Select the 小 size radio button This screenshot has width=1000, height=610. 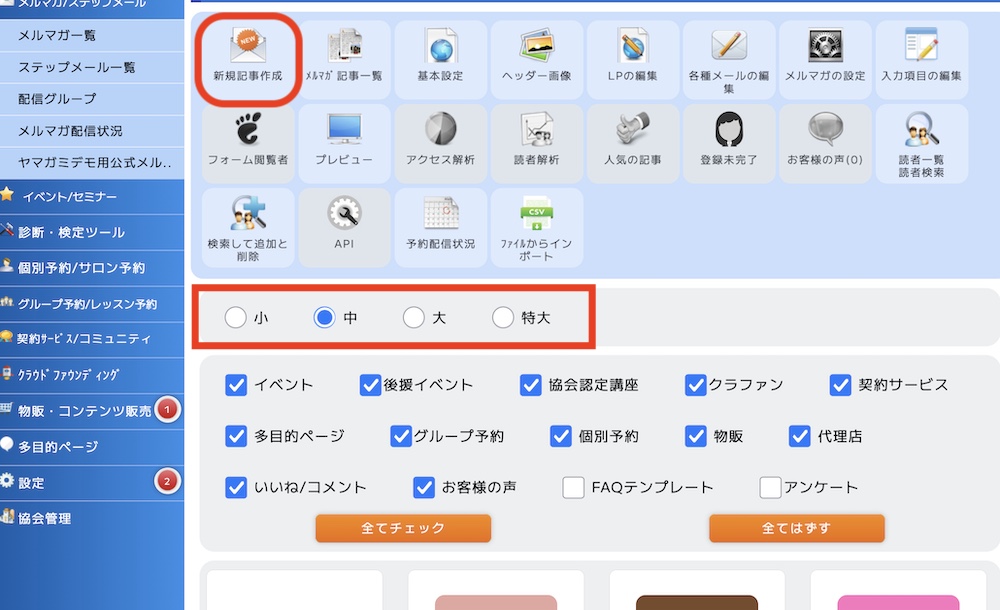(x=235, y=318)
